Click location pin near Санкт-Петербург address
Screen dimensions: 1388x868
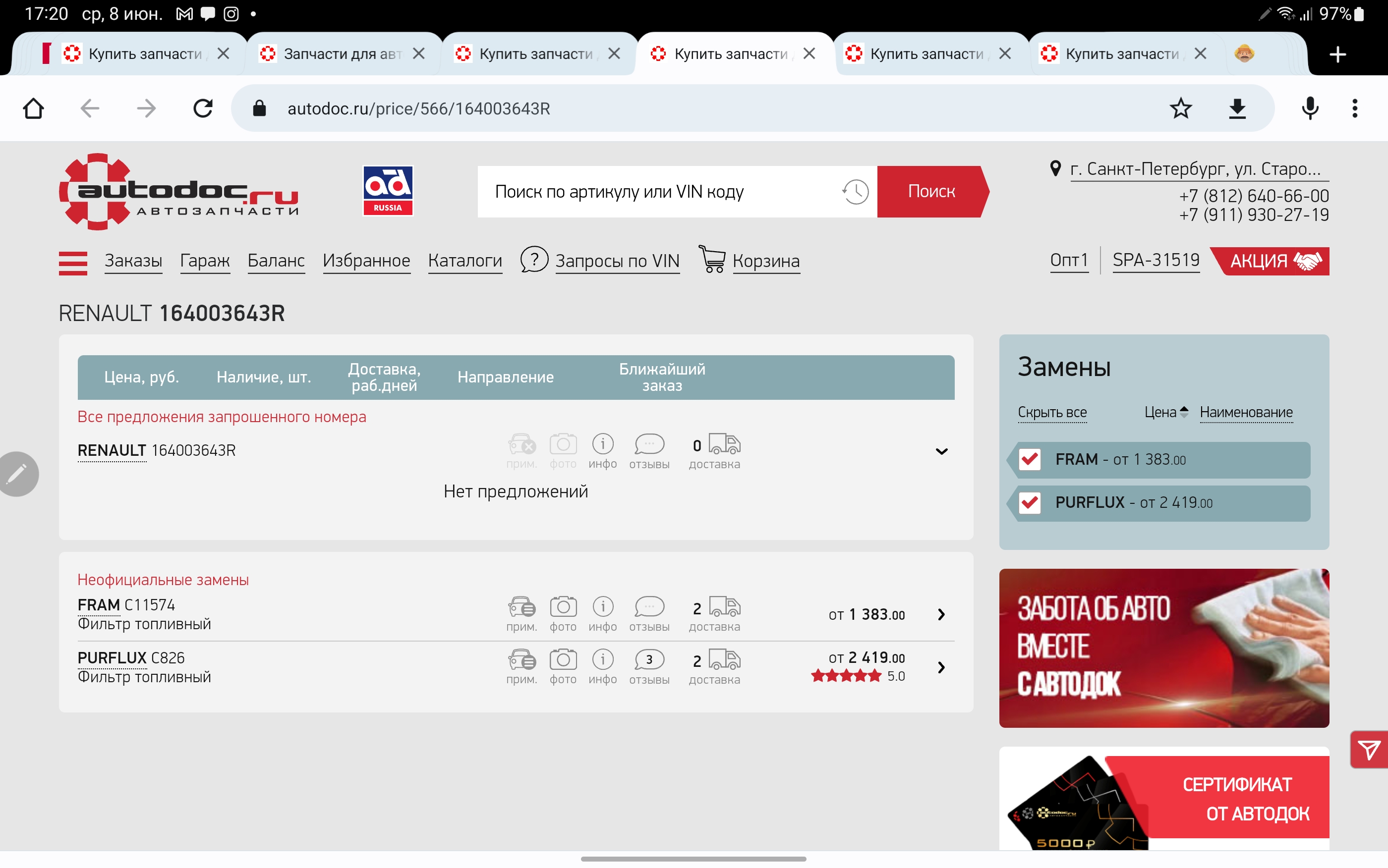(x=1055, y=168)
